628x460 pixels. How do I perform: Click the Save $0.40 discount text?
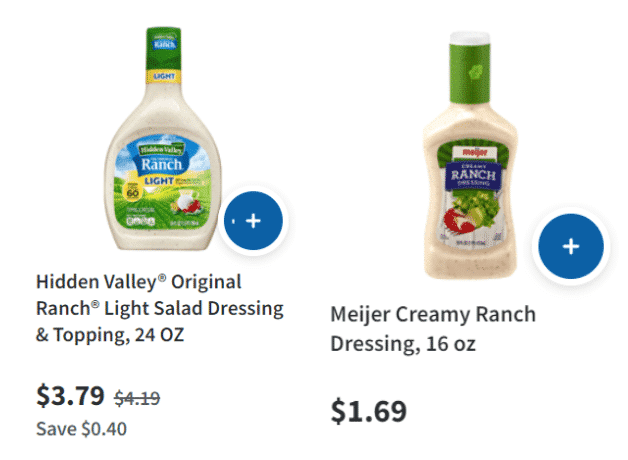point(81,429)
